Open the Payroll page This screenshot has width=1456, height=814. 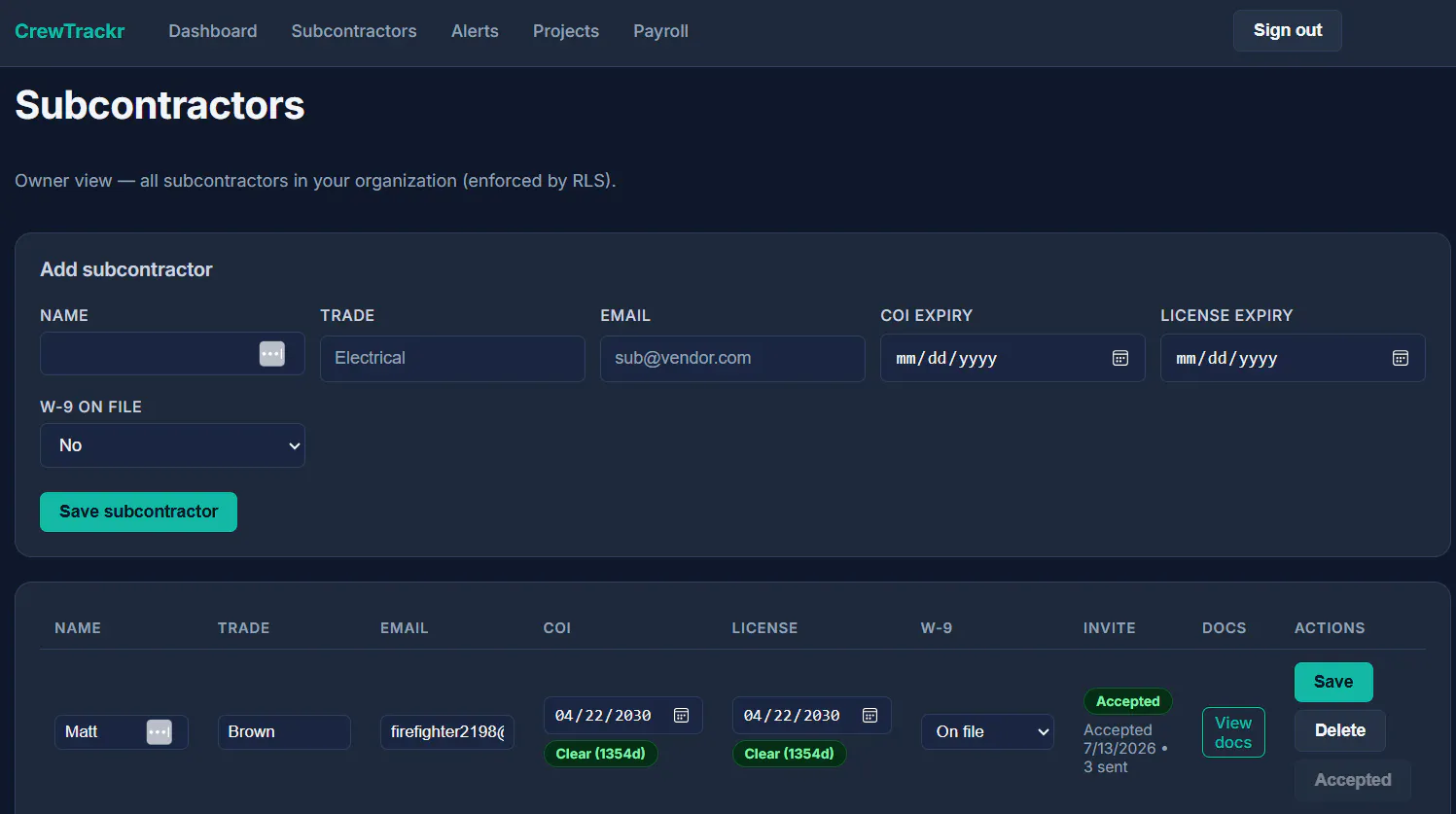tap(660, 31)
